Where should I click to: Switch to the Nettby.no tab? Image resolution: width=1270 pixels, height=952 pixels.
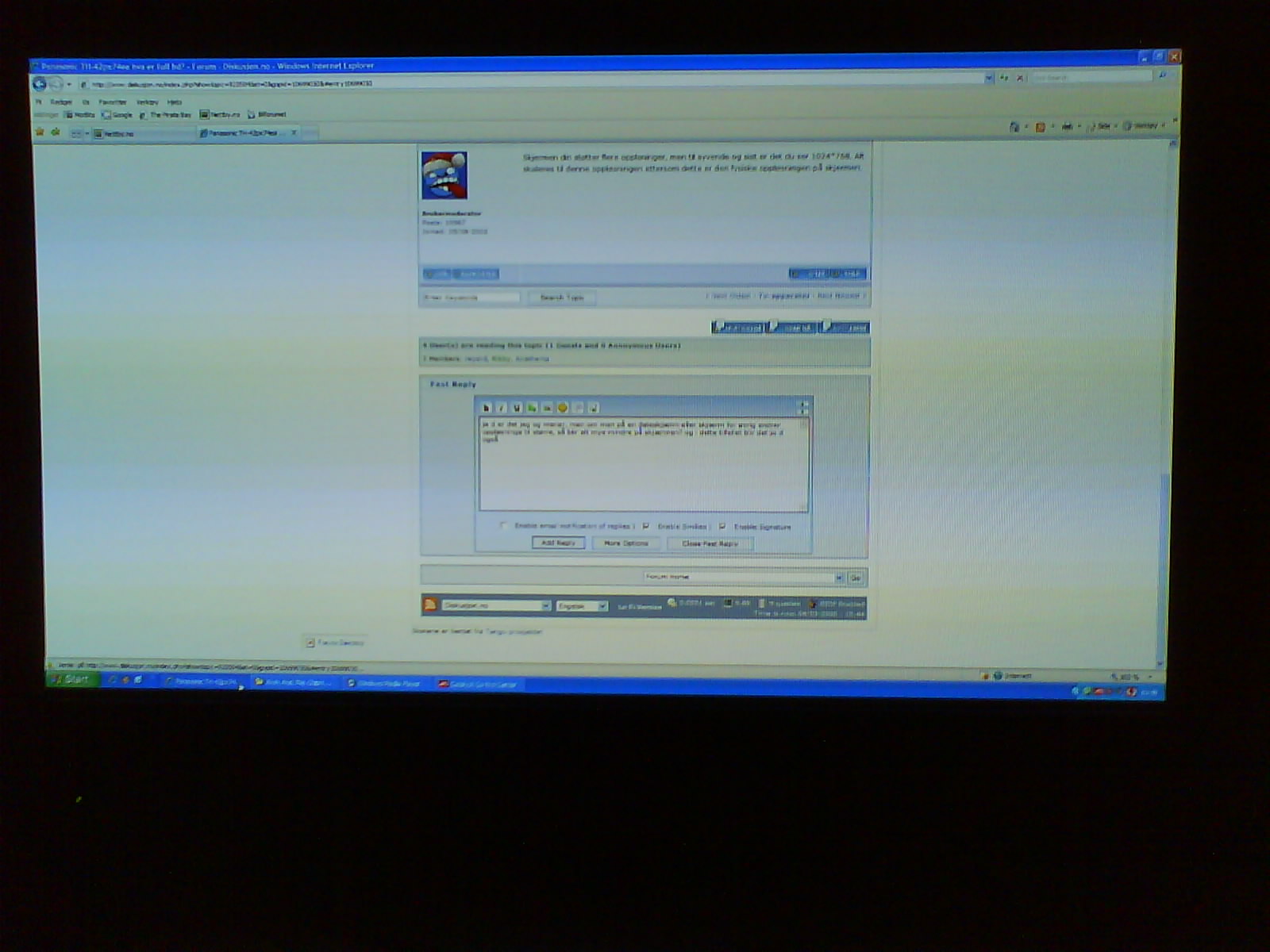143,134
